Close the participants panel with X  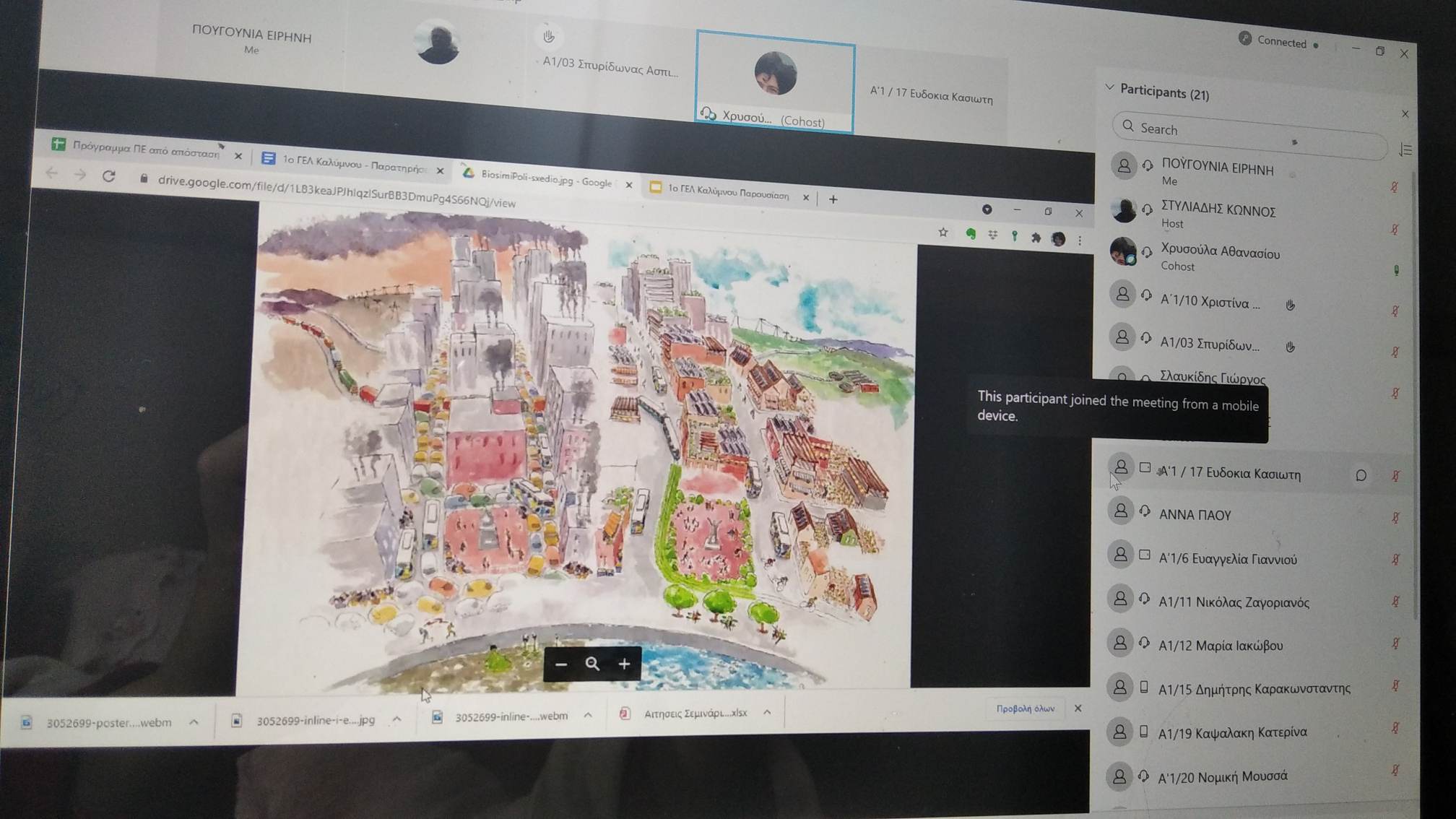click(1405, 114)
